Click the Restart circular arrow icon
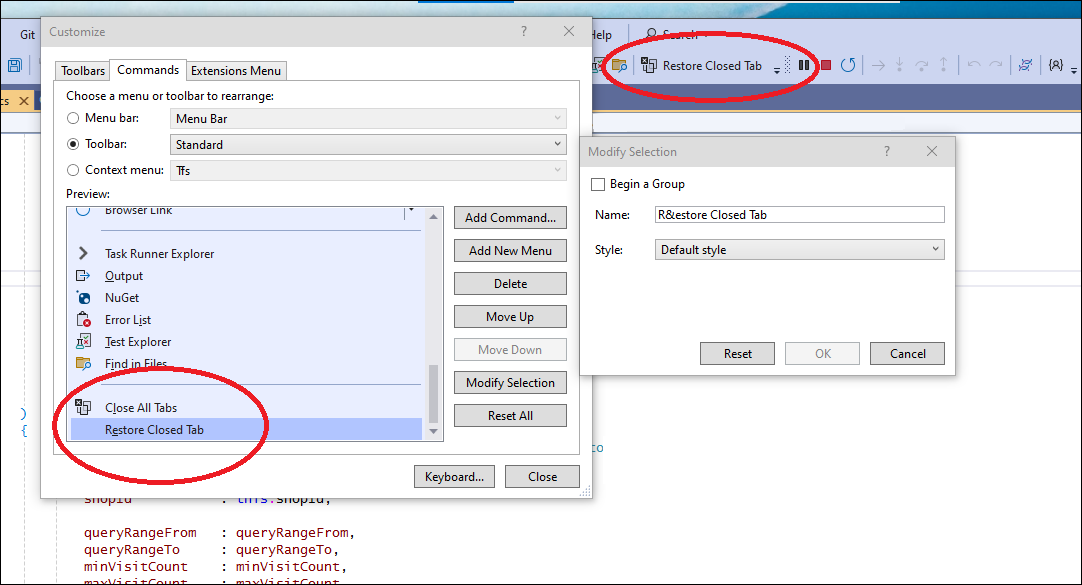The height and width of the screenshot is (585, 1082). 850,64
